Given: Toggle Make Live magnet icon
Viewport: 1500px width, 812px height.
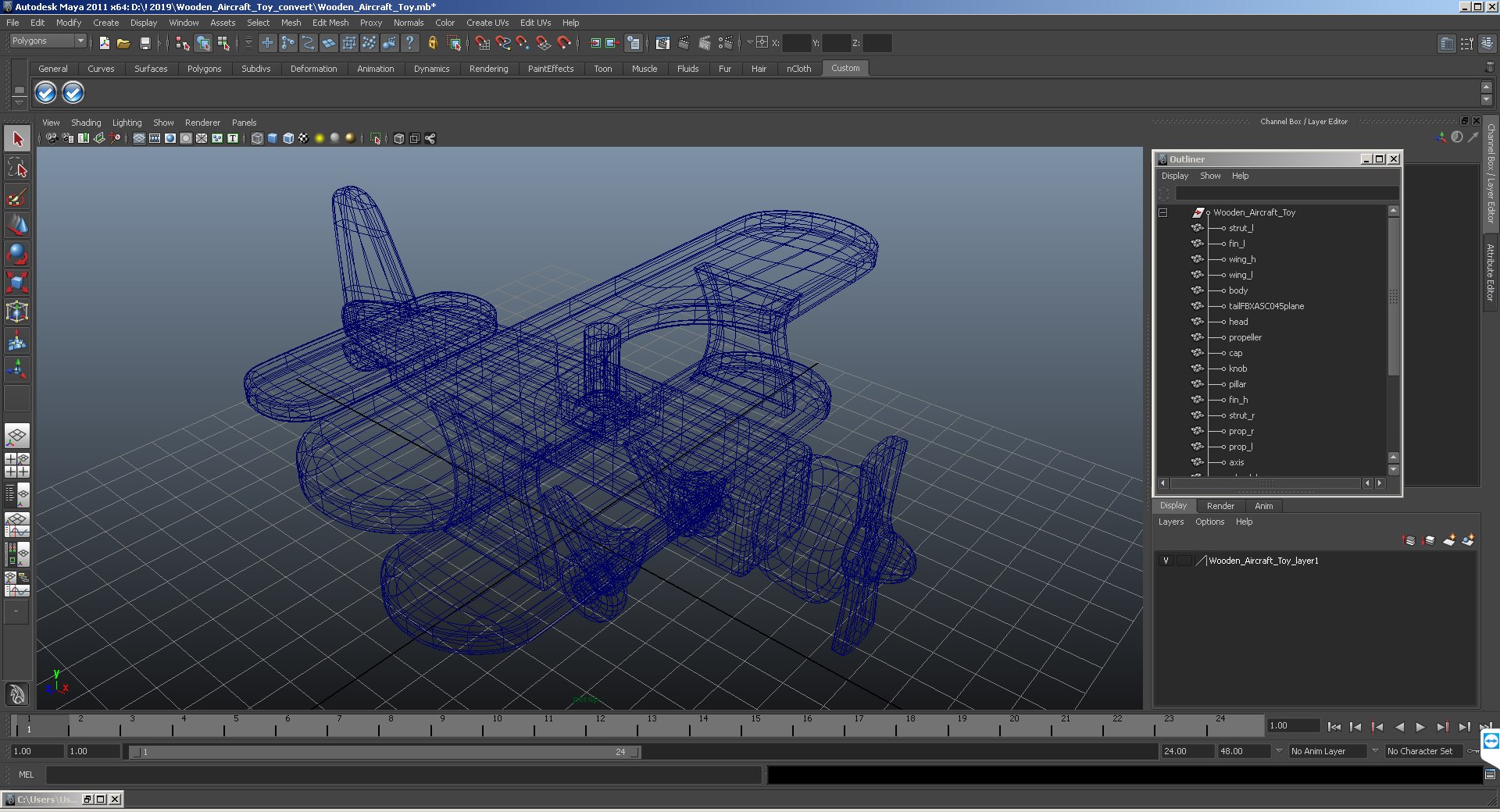Looking at the screenshot, I should (564, 43).
